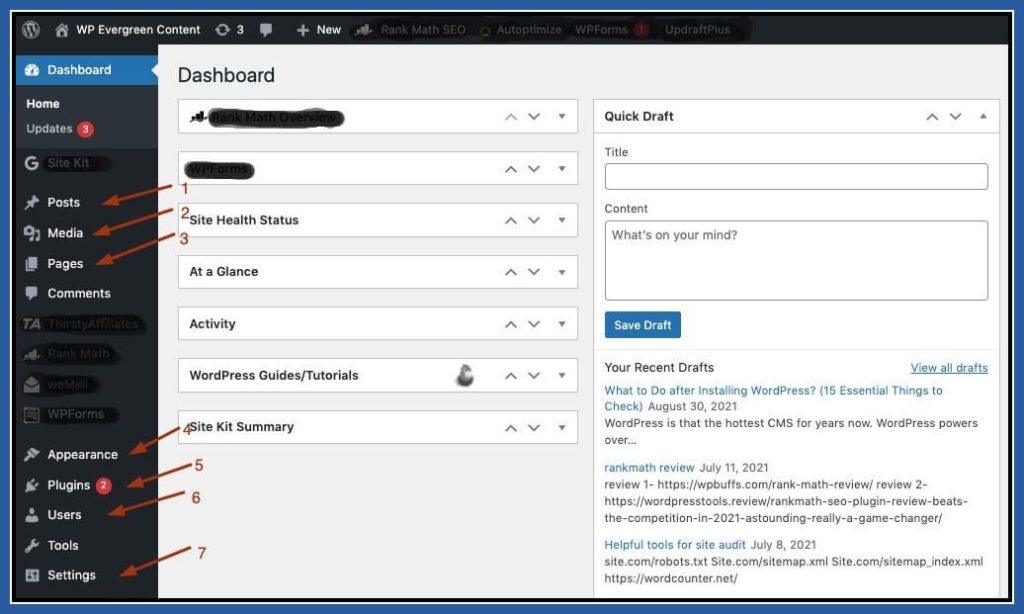
Task: Click the WPForms notification badge in admin bar
Action: (x=641, y=29)
